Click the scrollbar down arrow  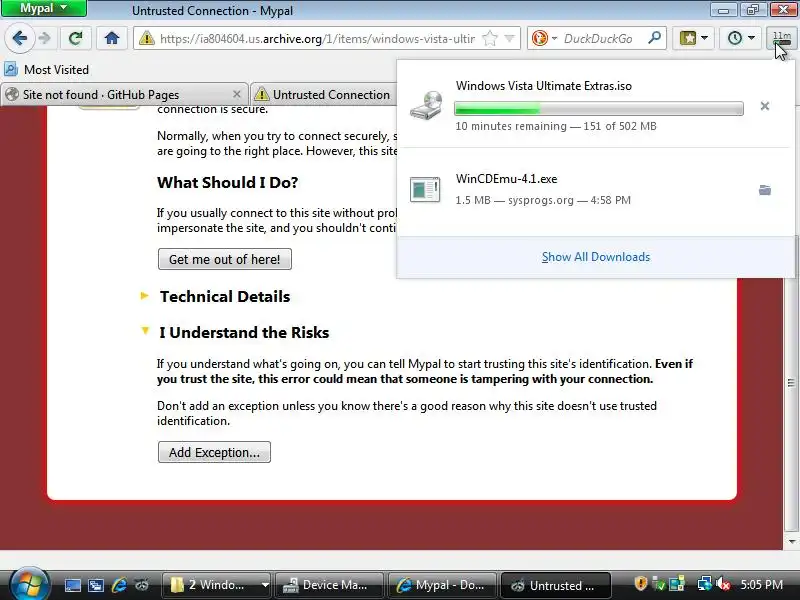pos(791,541)
